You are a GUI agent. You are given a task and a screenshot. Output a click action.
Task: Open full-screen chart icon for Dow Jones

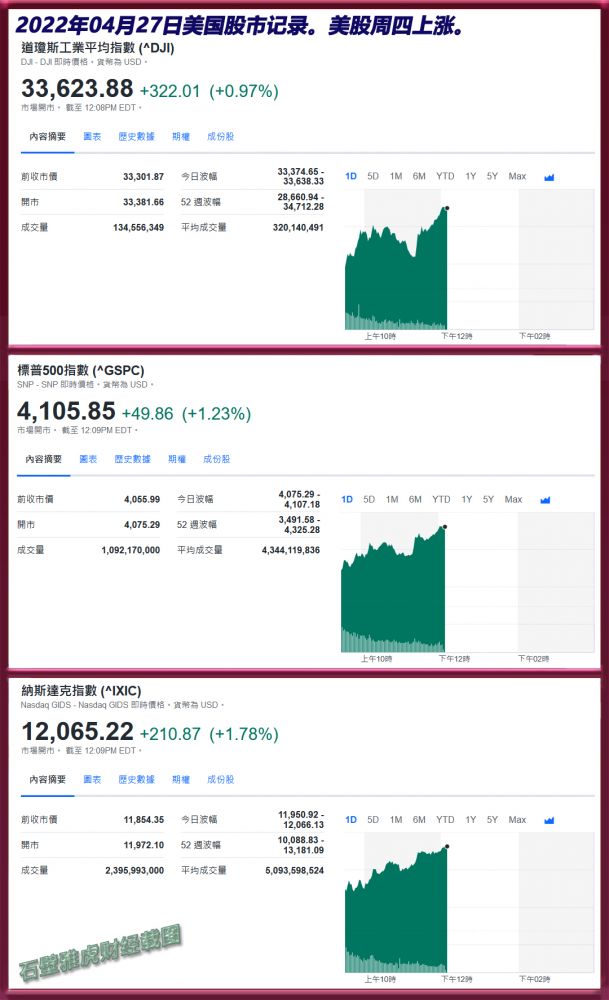tap(549, 177)
